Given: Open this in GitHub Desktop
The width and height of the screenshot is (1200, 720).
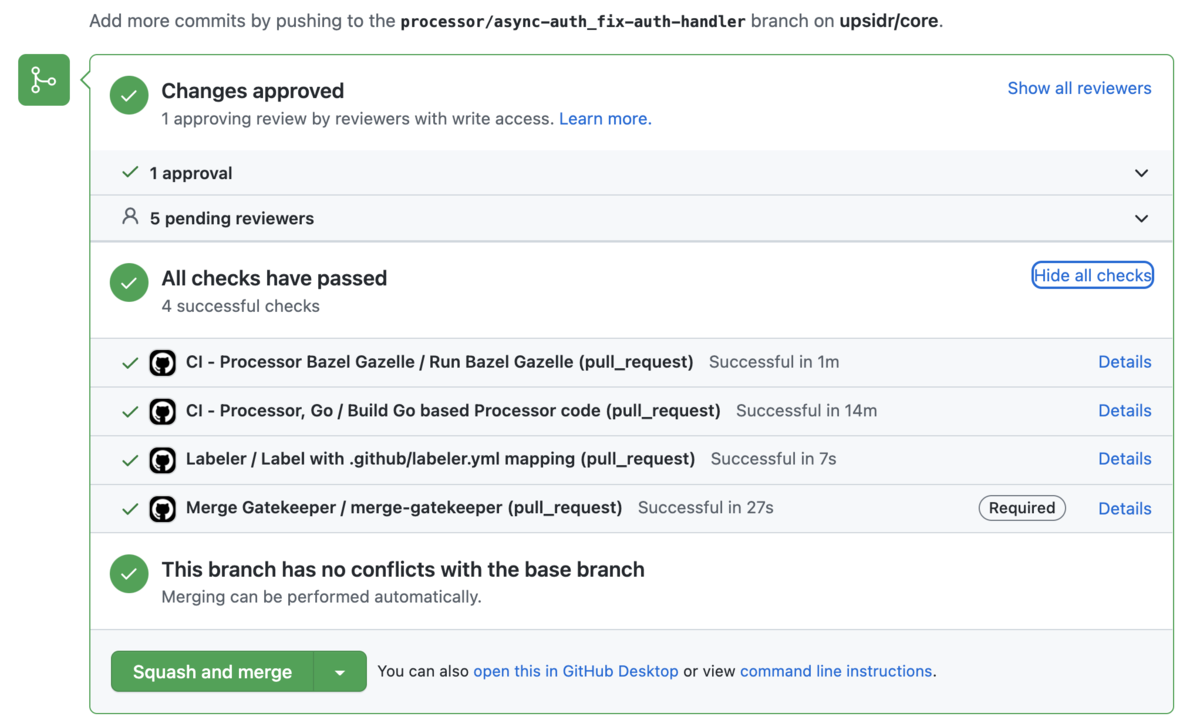Looking at the screenshot, I should point(576,671).
